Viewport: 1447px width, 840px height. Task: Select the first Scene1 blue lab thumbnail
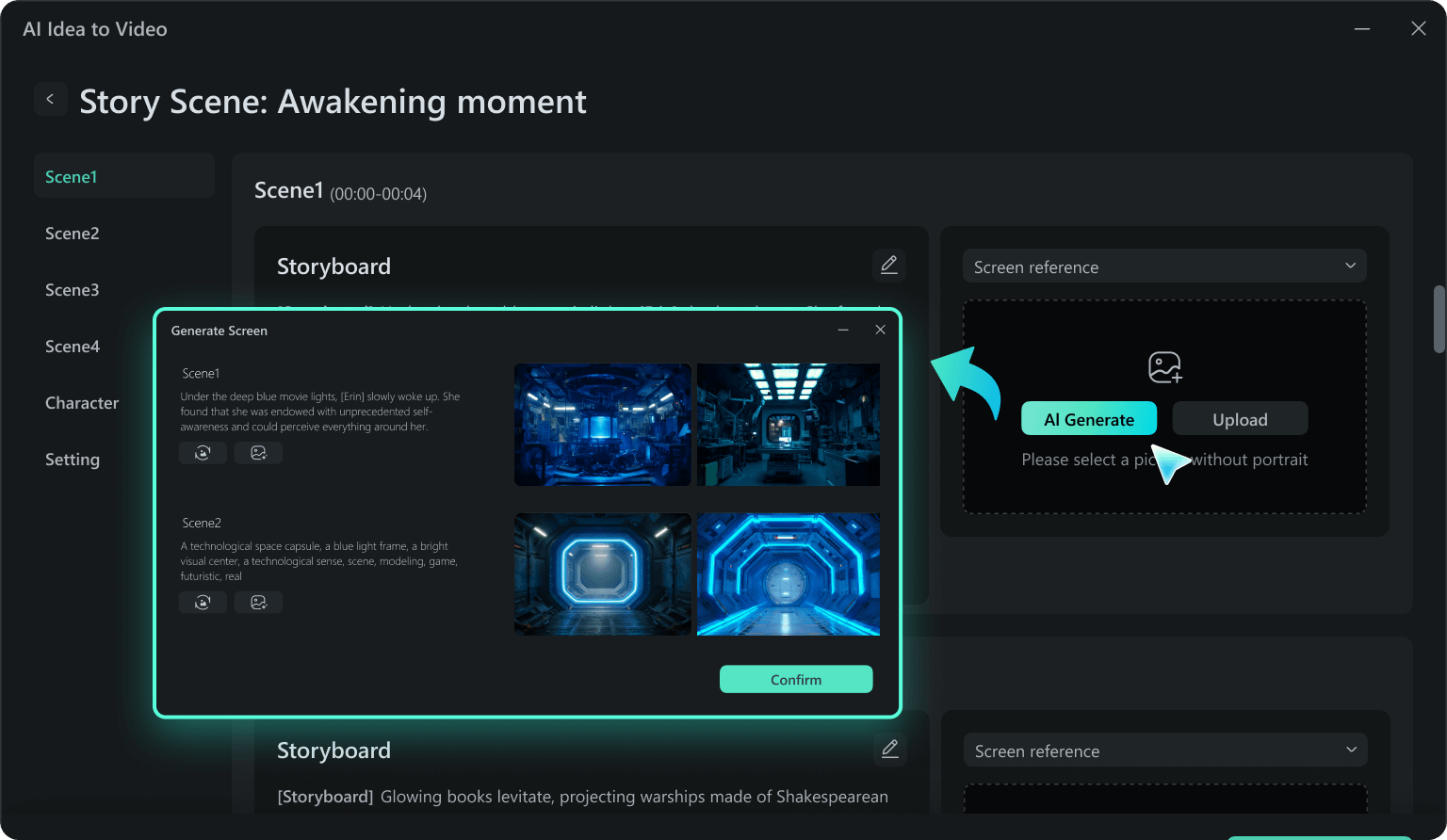point(603,425)
